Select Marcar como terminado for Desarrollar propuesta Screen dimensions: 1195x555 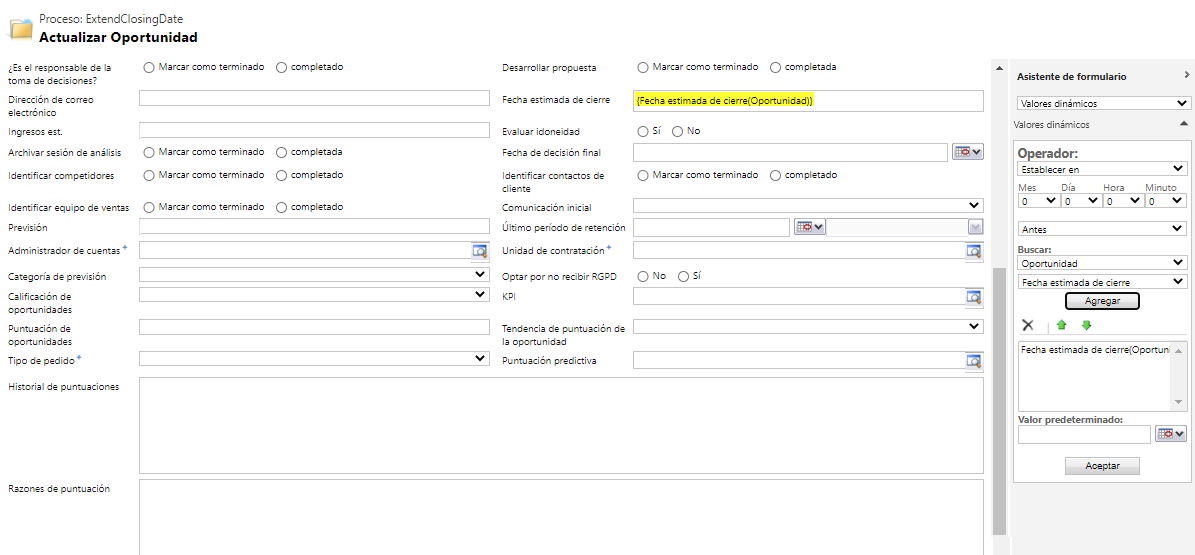click(643, 67)
